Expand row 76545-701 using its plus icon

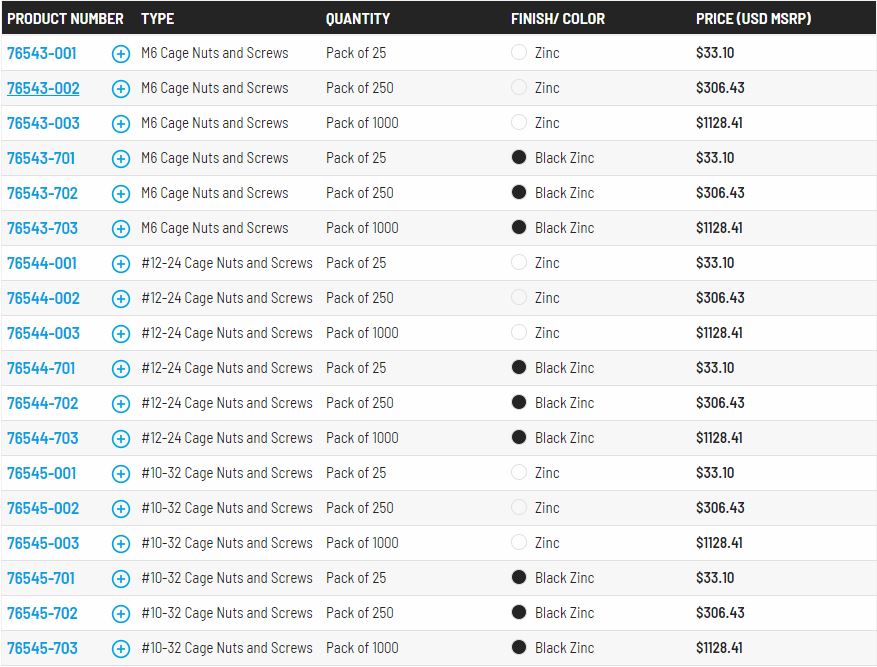tap(121, 579)
